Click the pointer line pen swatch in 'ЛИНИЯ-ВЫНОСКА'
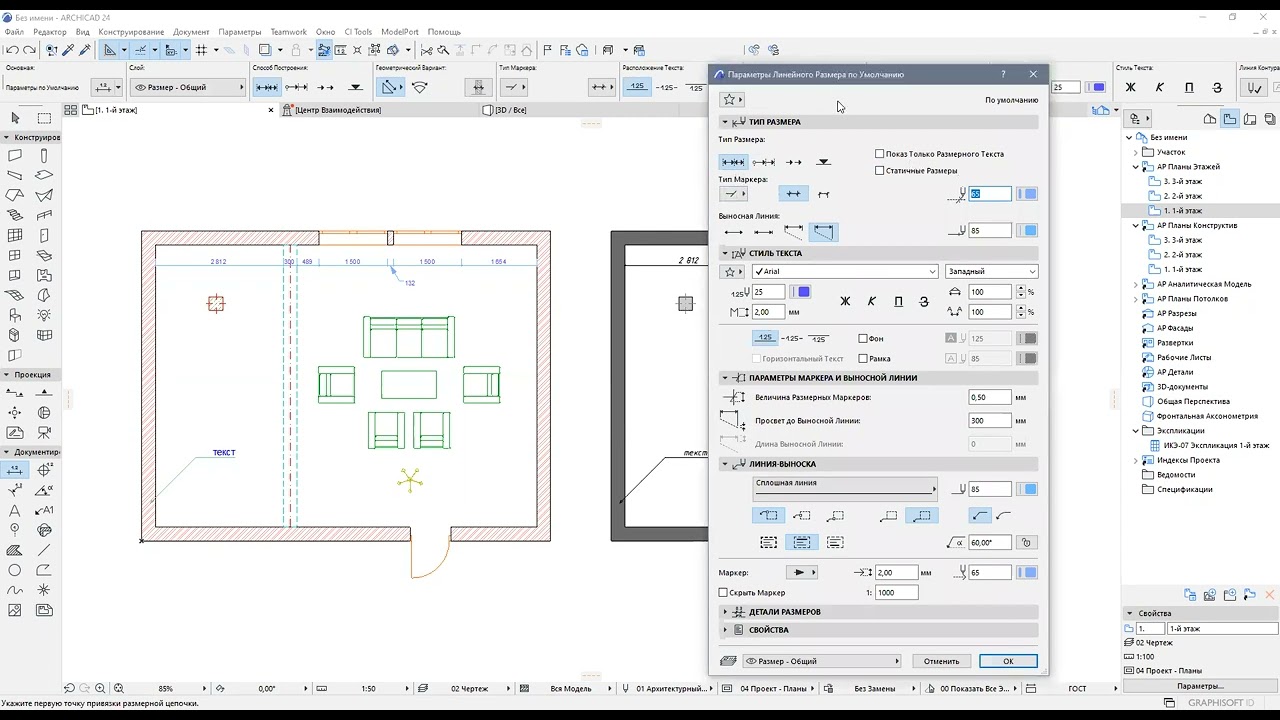This screenshot has width=1280, height=720. [x=1027, y=489]
